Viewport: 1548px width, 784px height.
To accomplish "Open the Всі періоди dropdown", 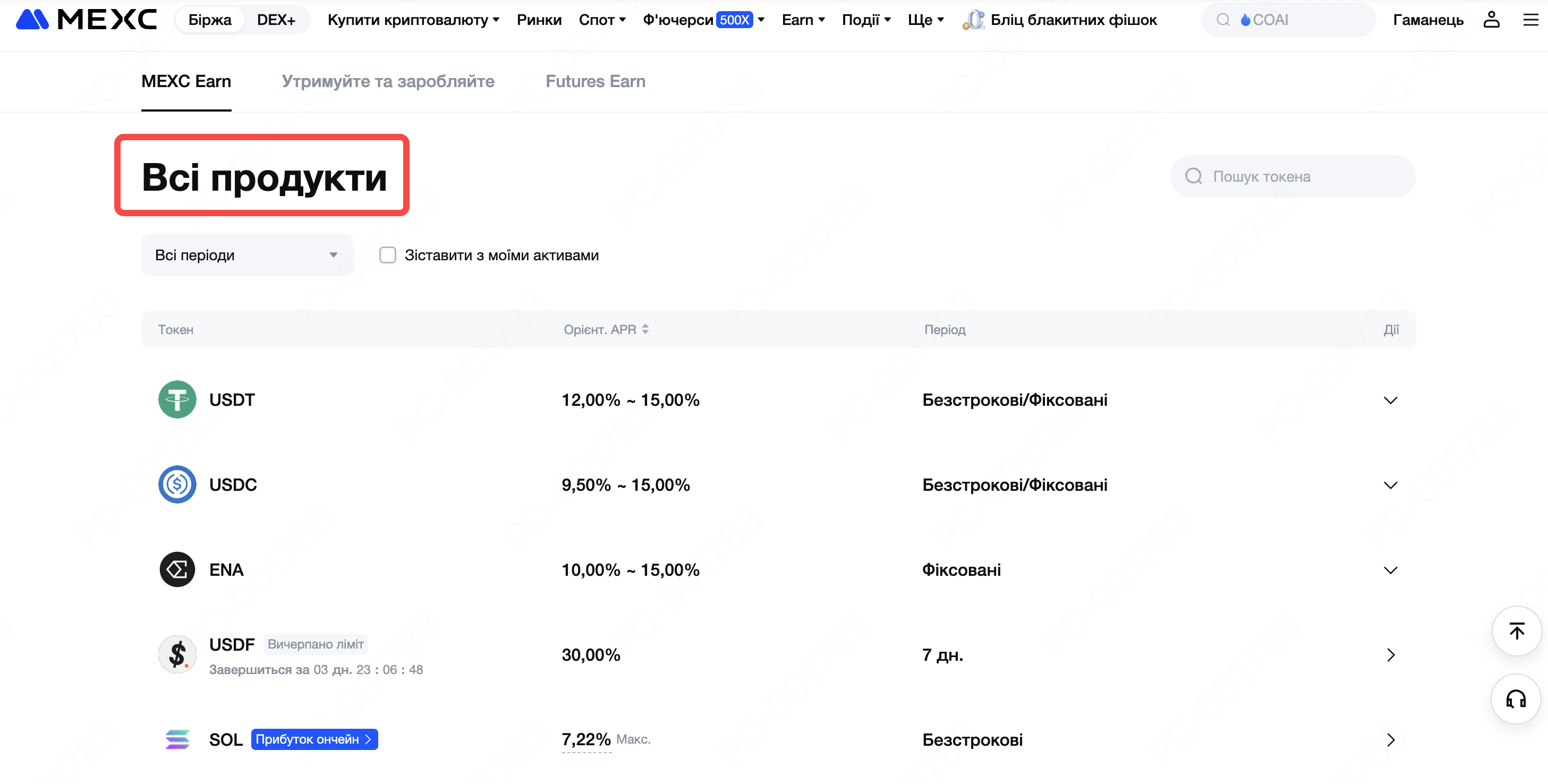I will click(x=247, y=255).
